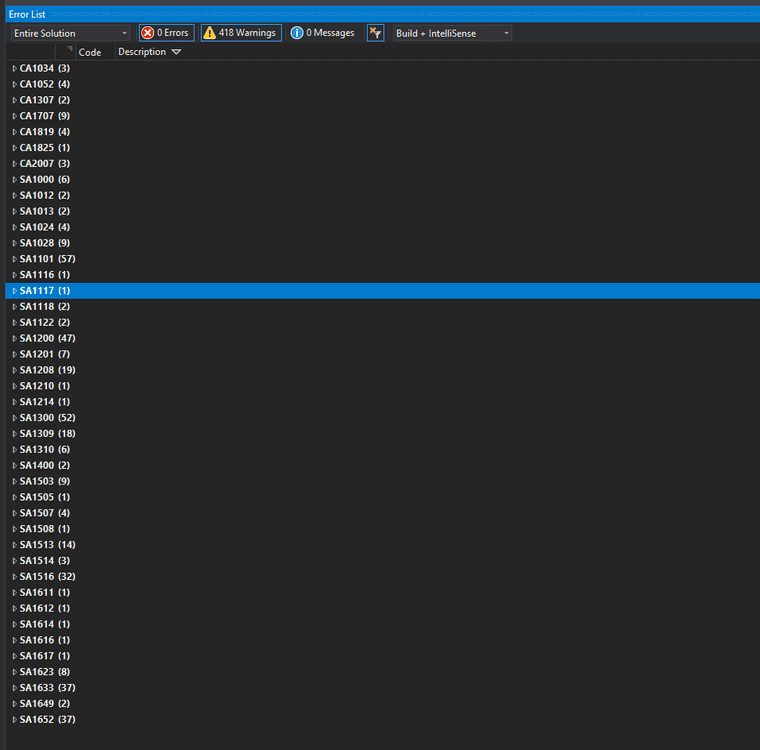The height and width of the screenshot is (750, 760).
Task: Select the SA1214 (1) row
Action: (382, 402)
